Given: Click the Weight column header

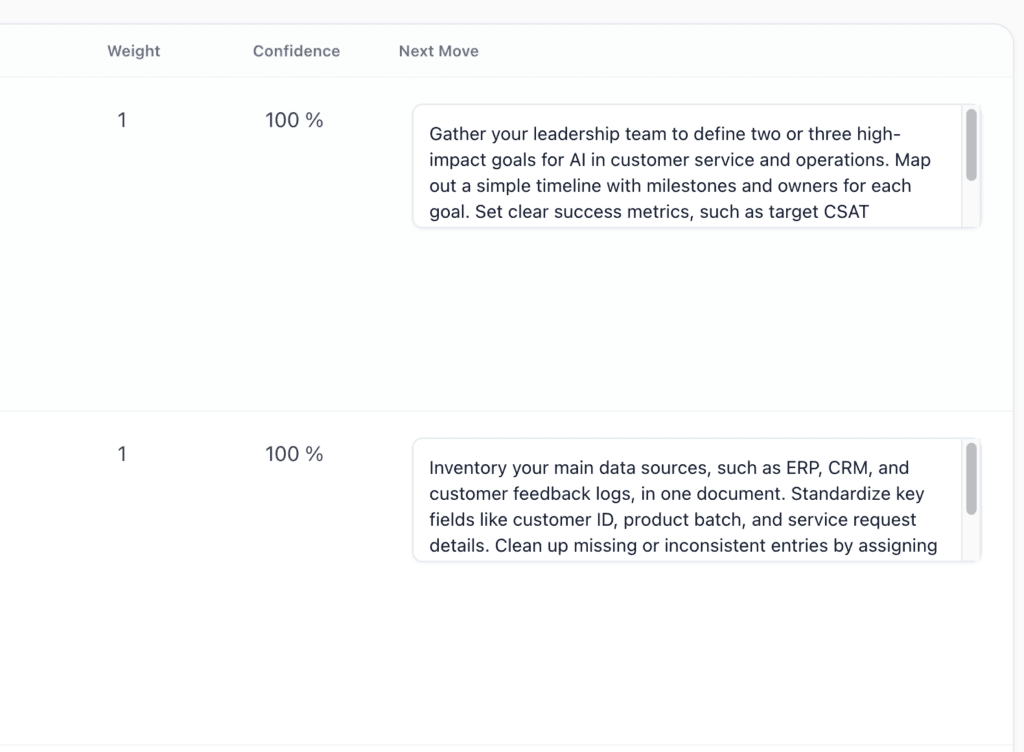Looking at the screenshot, I should [x=133, y=51].
